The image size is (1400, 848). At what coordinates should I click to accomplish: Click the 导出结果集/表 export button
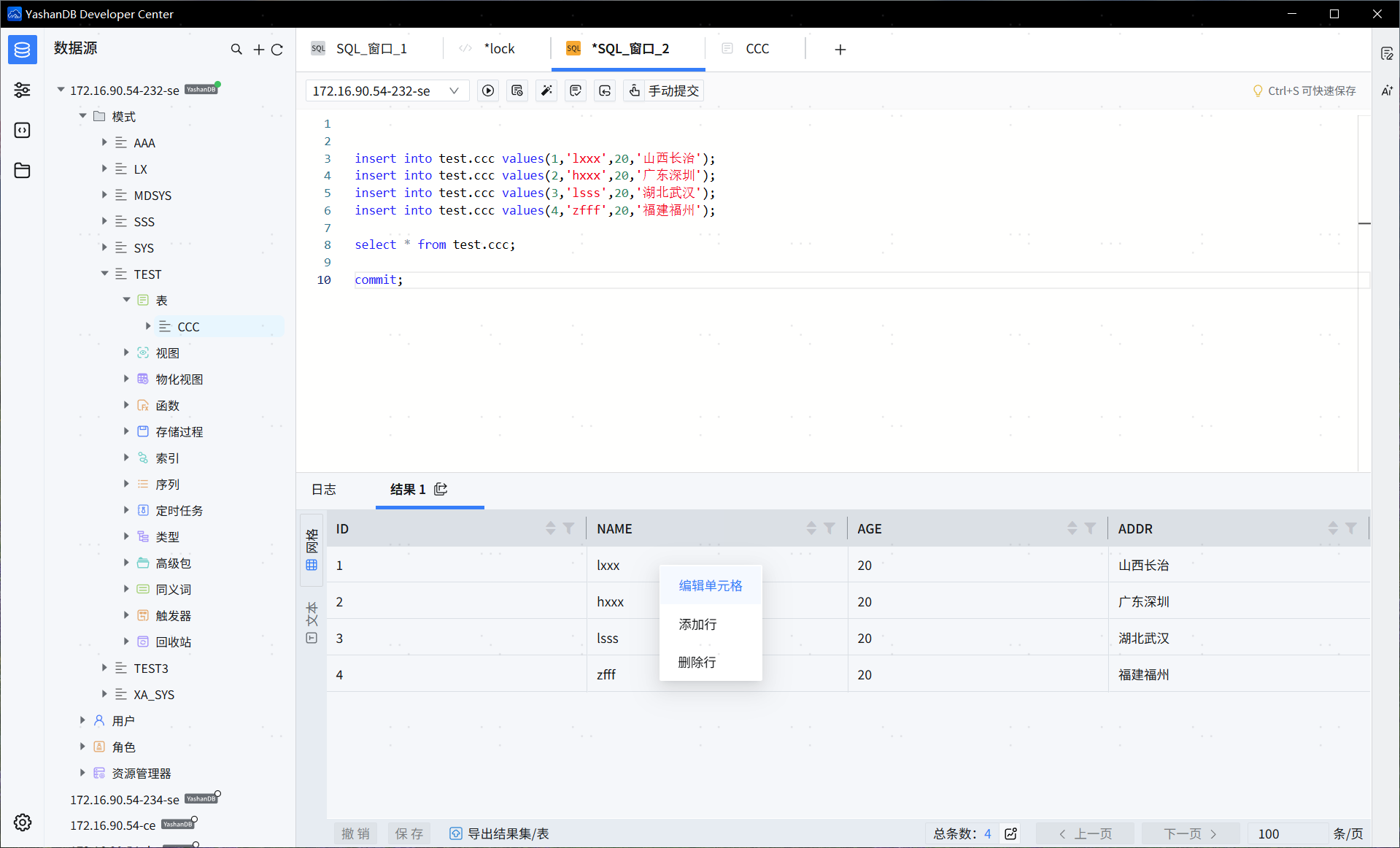click(500, 833)
